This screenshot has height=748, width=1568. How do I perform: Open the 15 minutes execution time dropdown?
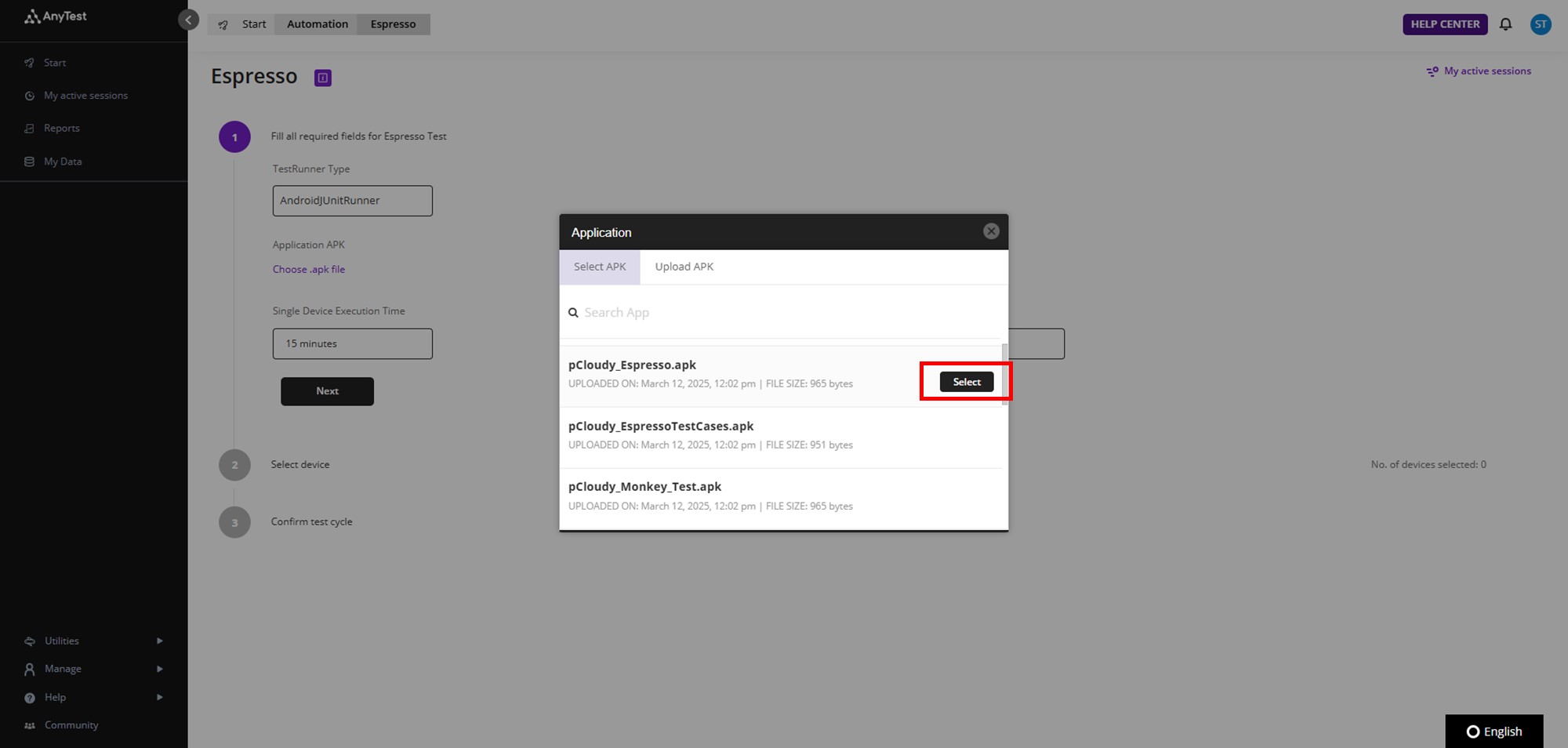tap(353, 344)
